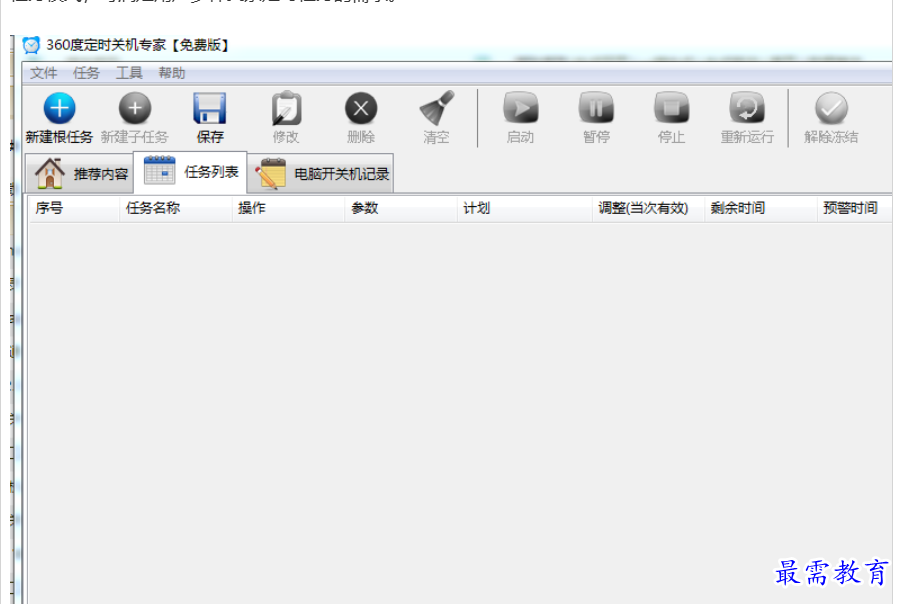
Task: Click the 重新运行 rerun icon
Action: (747, 108)
